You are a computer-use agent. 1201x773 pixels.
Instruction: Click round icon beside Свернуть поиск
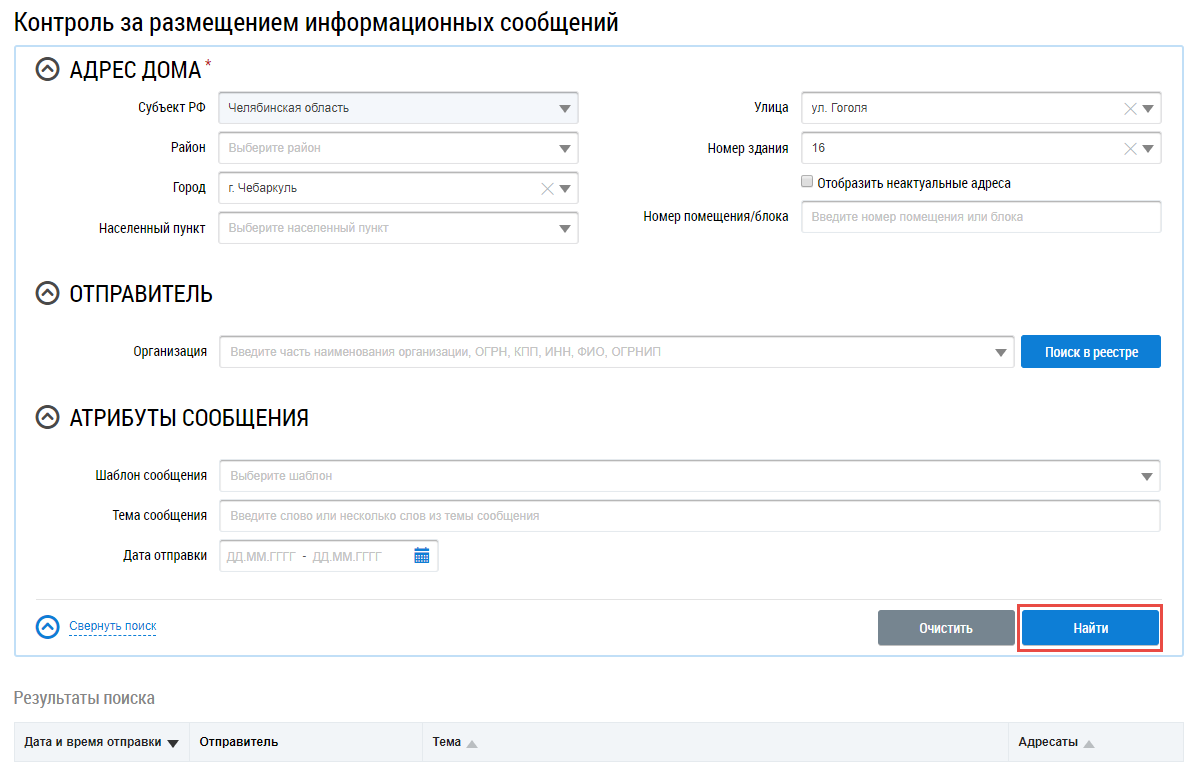click(x=48, y=626)
